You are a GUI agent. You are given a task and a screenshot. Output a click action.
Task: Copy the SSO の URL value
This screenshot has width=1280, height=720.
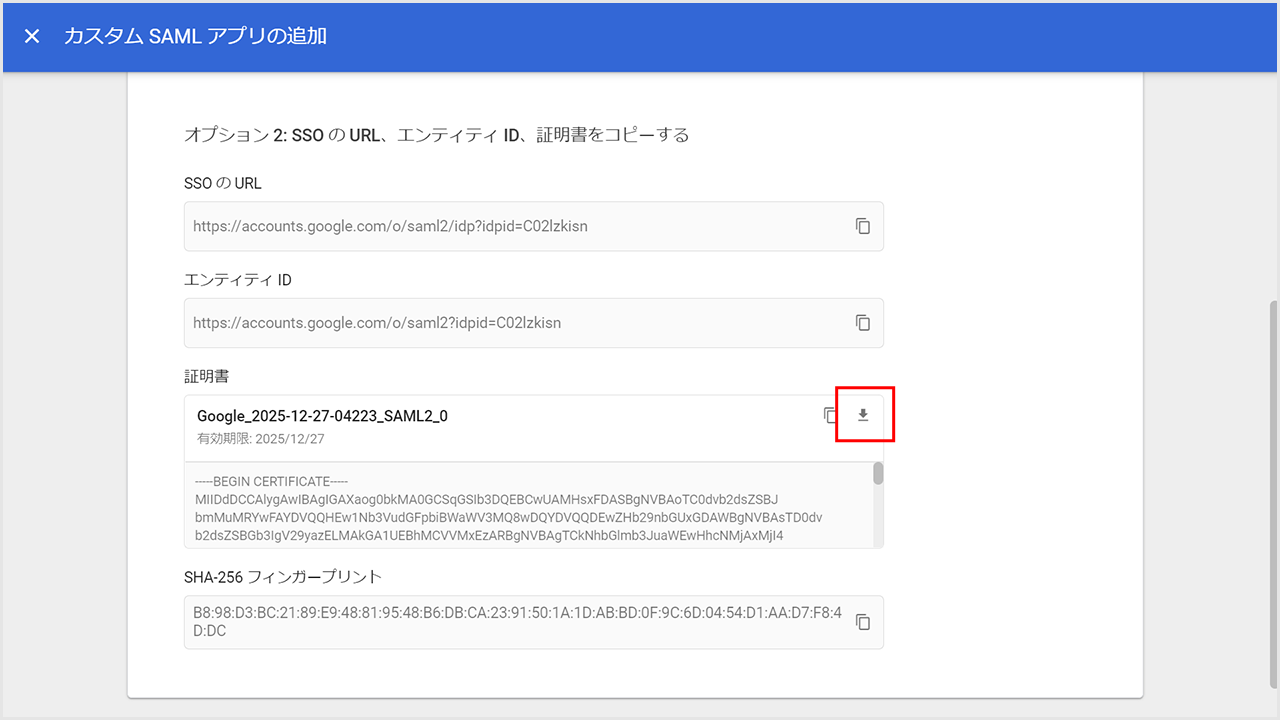pyautogui.click(x=862, y=226)
